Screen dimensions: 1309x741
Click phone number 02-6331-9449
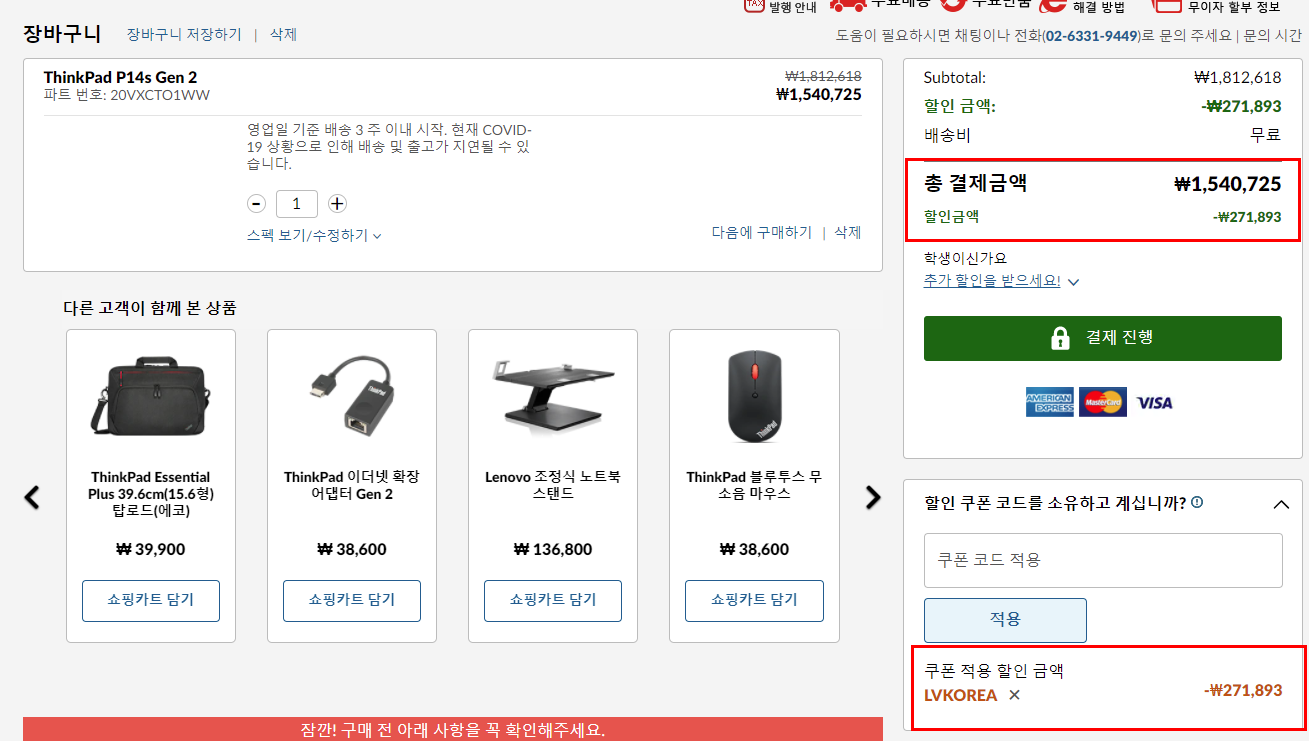(x=1092, y=35)
